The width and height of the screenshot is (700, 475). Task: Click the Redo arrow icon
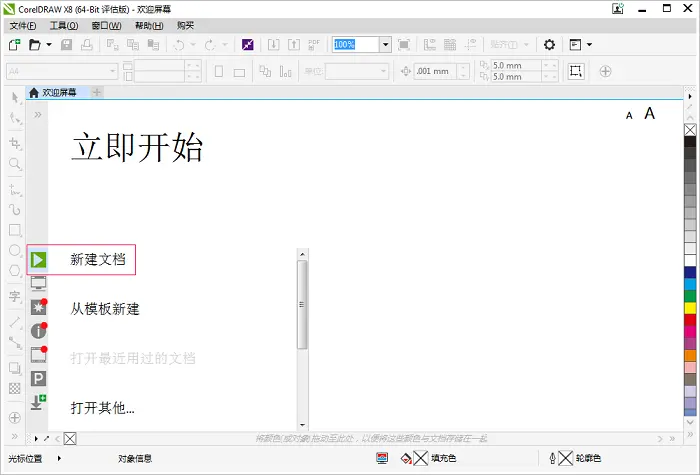pyautogui.click(x=210, y=45)
